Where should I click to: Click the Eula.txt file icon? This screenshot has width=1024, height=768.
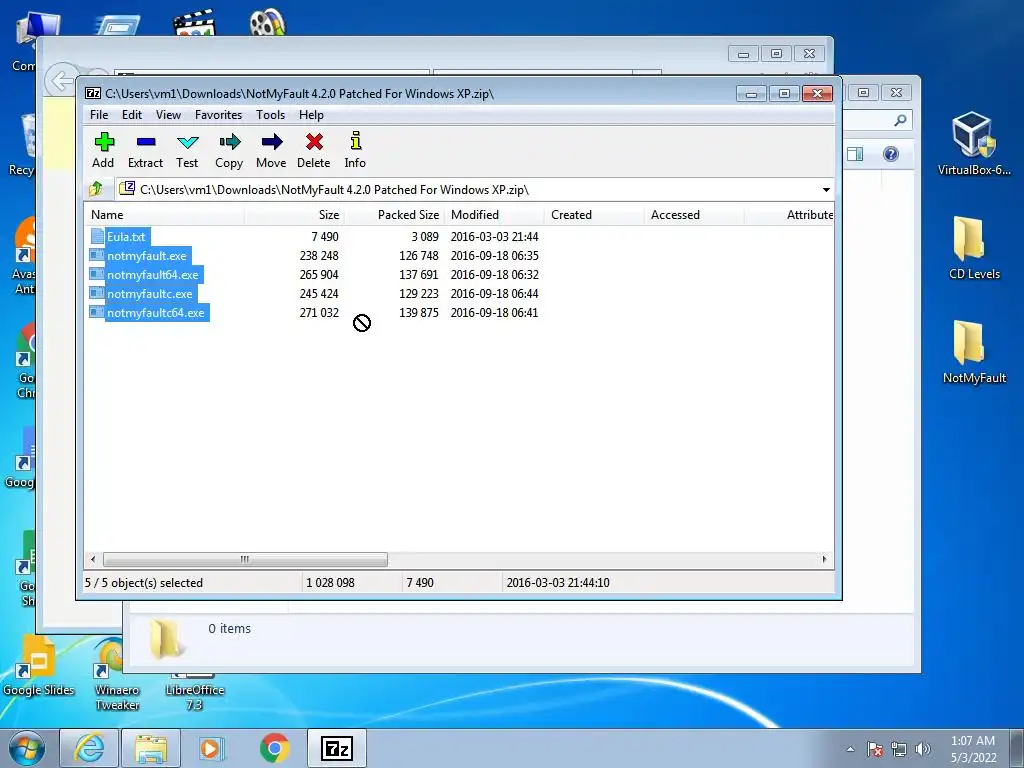pos(97,236)
